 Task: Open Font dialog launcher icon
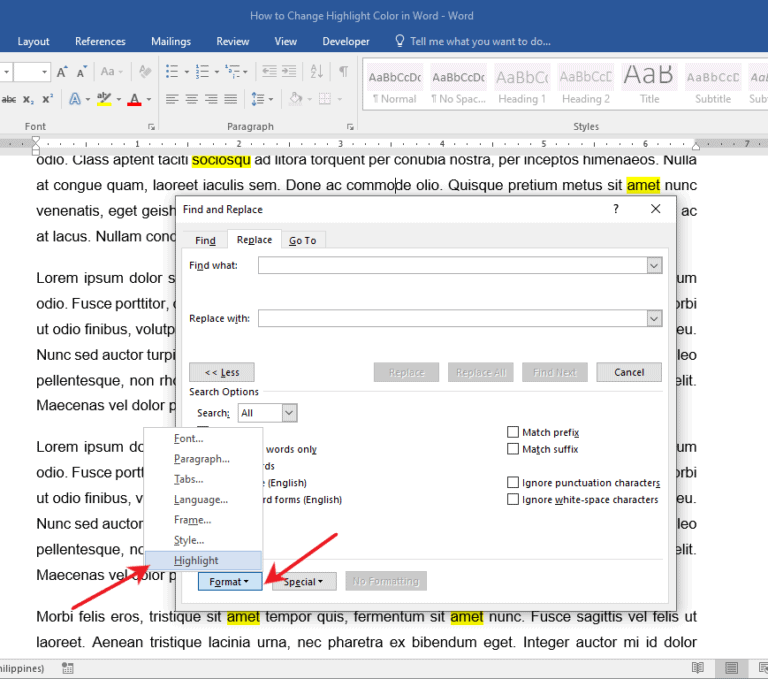(x=151, y=127)
